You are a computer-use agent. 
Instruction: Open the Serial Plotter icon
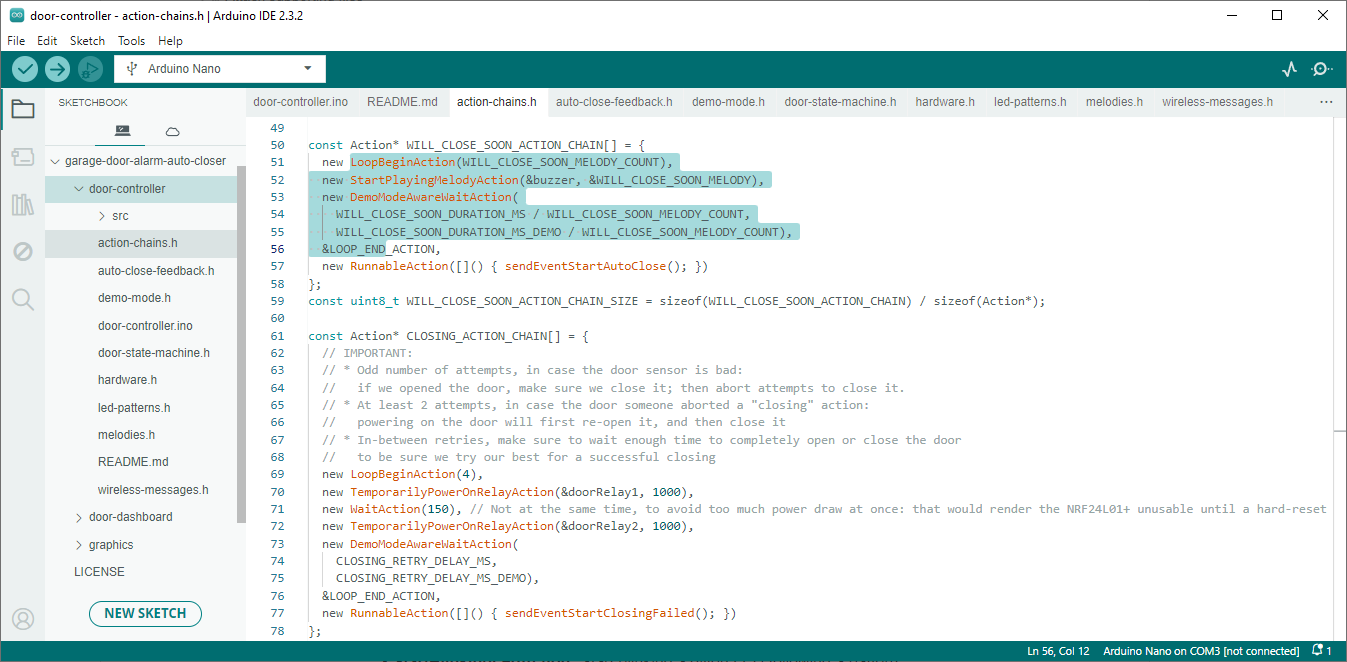tap(1290, 69)
